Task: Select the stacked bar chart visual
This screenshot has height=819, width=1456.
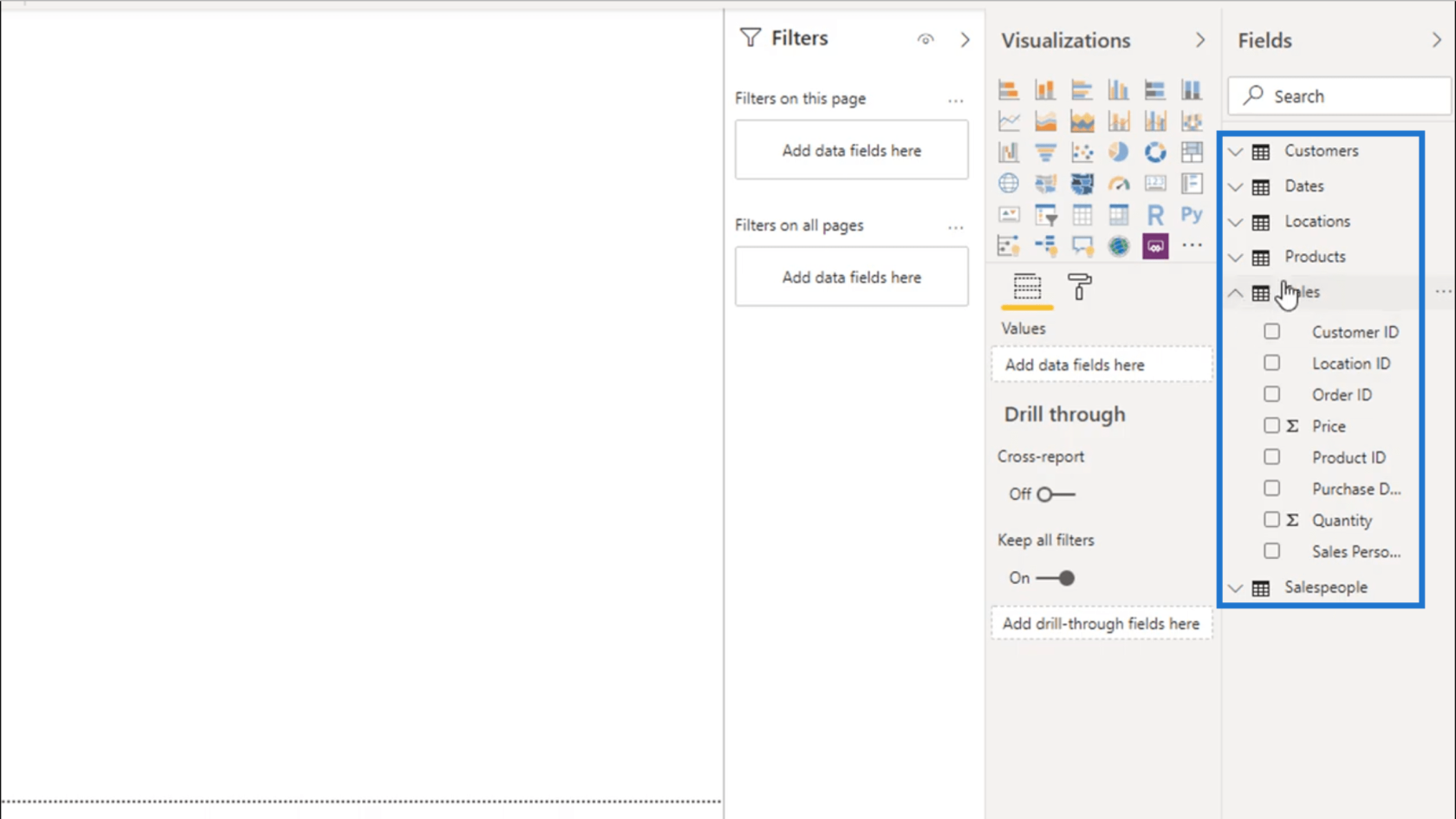Action: [1009, 90]
